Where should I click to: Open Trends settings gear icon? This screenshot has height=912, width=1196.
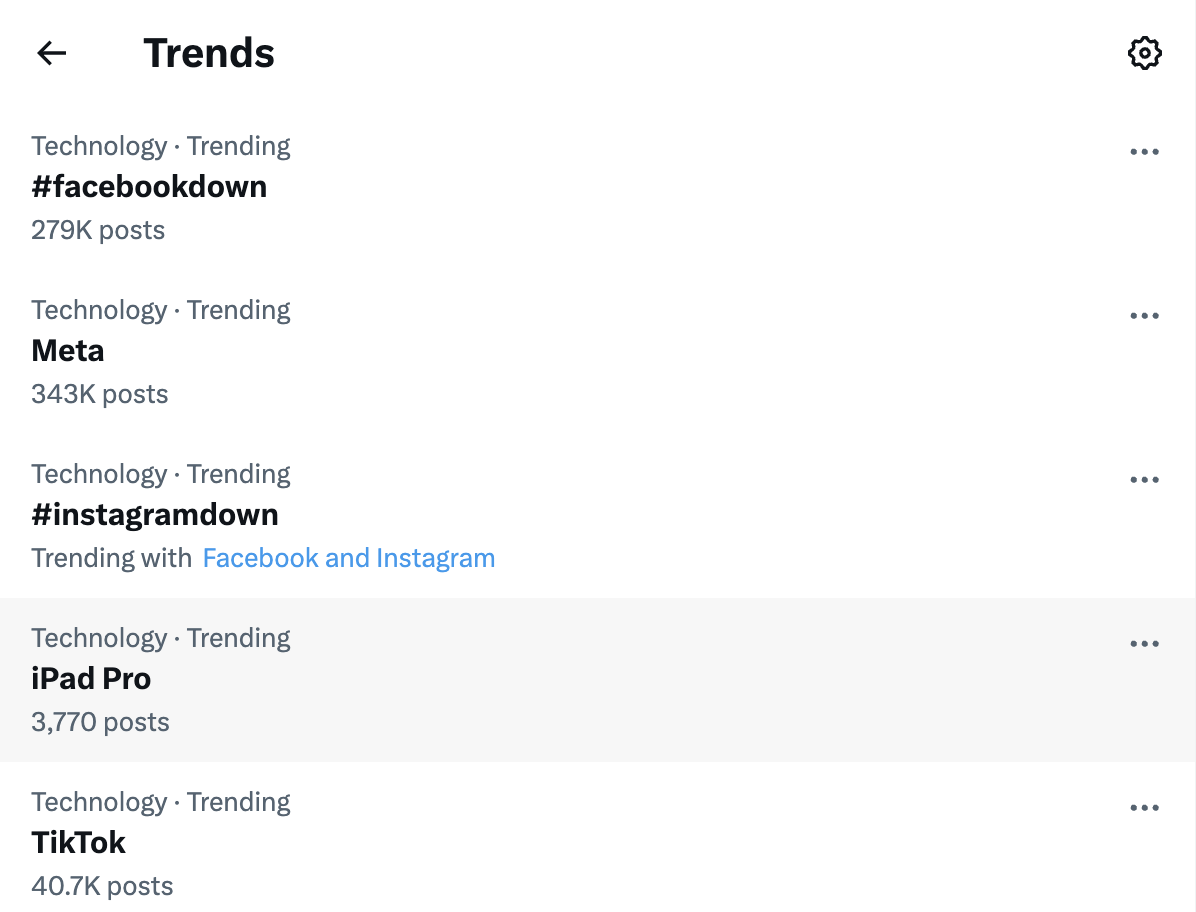(x=1144, y=53)
